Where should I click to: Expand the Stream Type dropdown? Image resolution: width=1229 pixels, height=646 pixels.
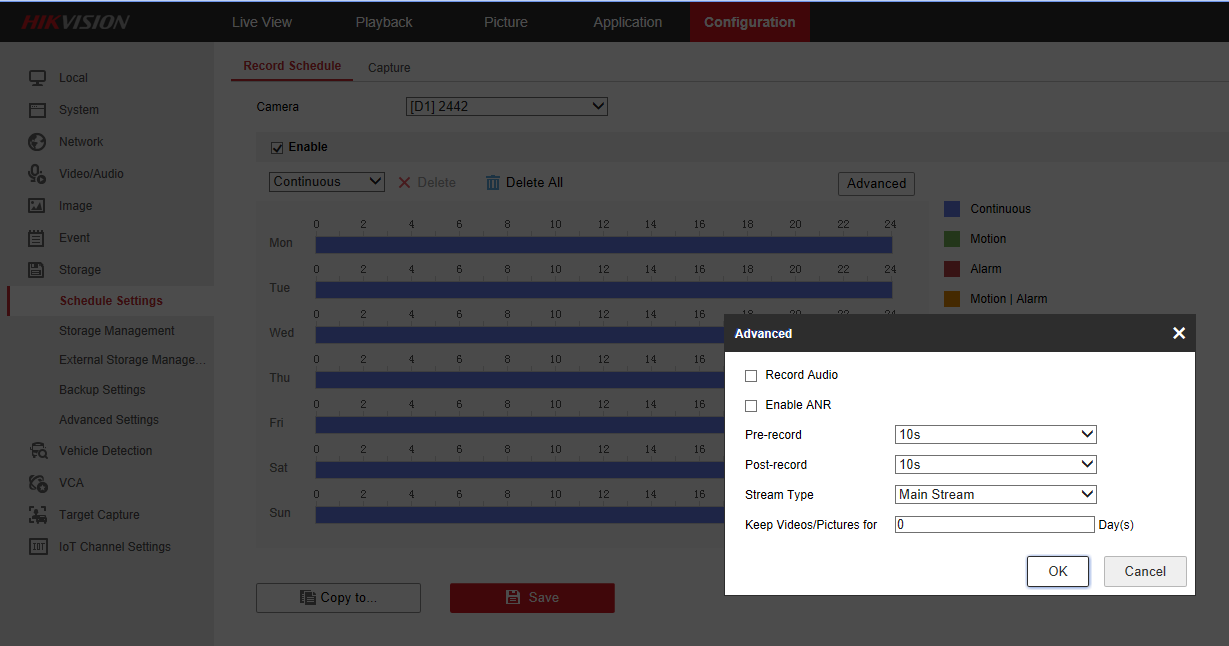(x=995, y=495)
